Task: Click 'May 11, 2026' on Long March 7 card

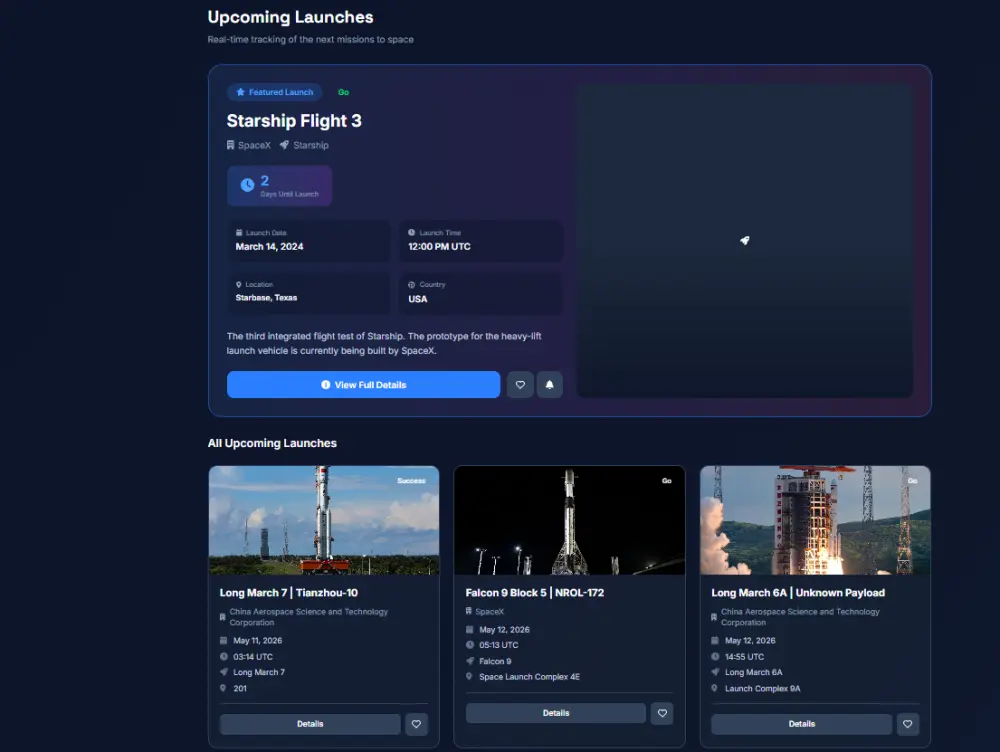Action: pos(258,640)
